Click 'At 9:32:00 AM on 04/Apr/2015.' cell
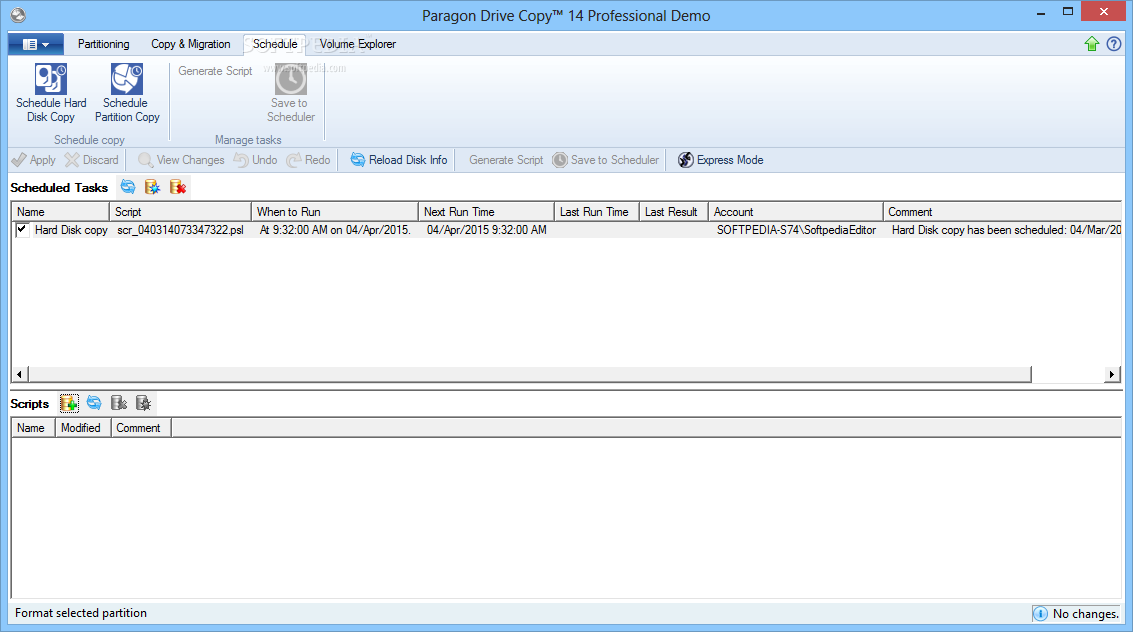 pos(335,230)
